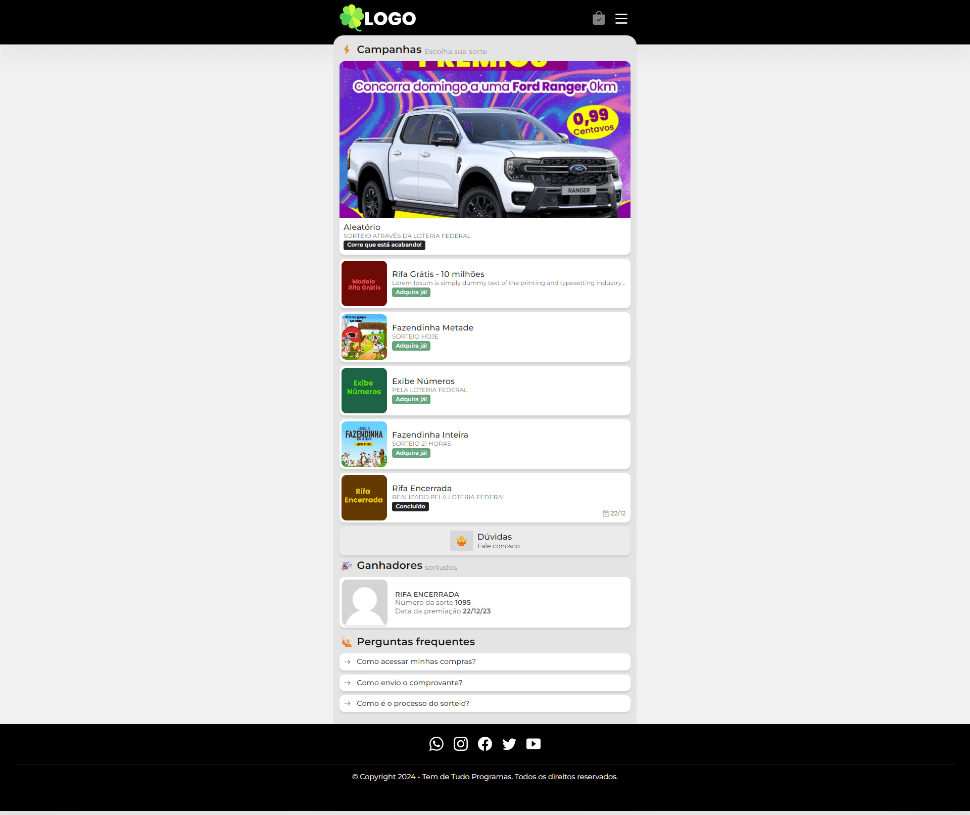
Task: Open the Fazendinha Metade thumbnail image
Action: (x=364, y=337)
